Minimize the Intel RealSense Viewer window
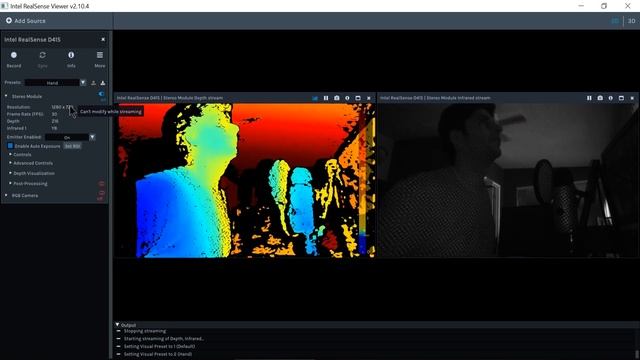The width and height of the screenshot is (640, 360). click(x=581, y=6)
